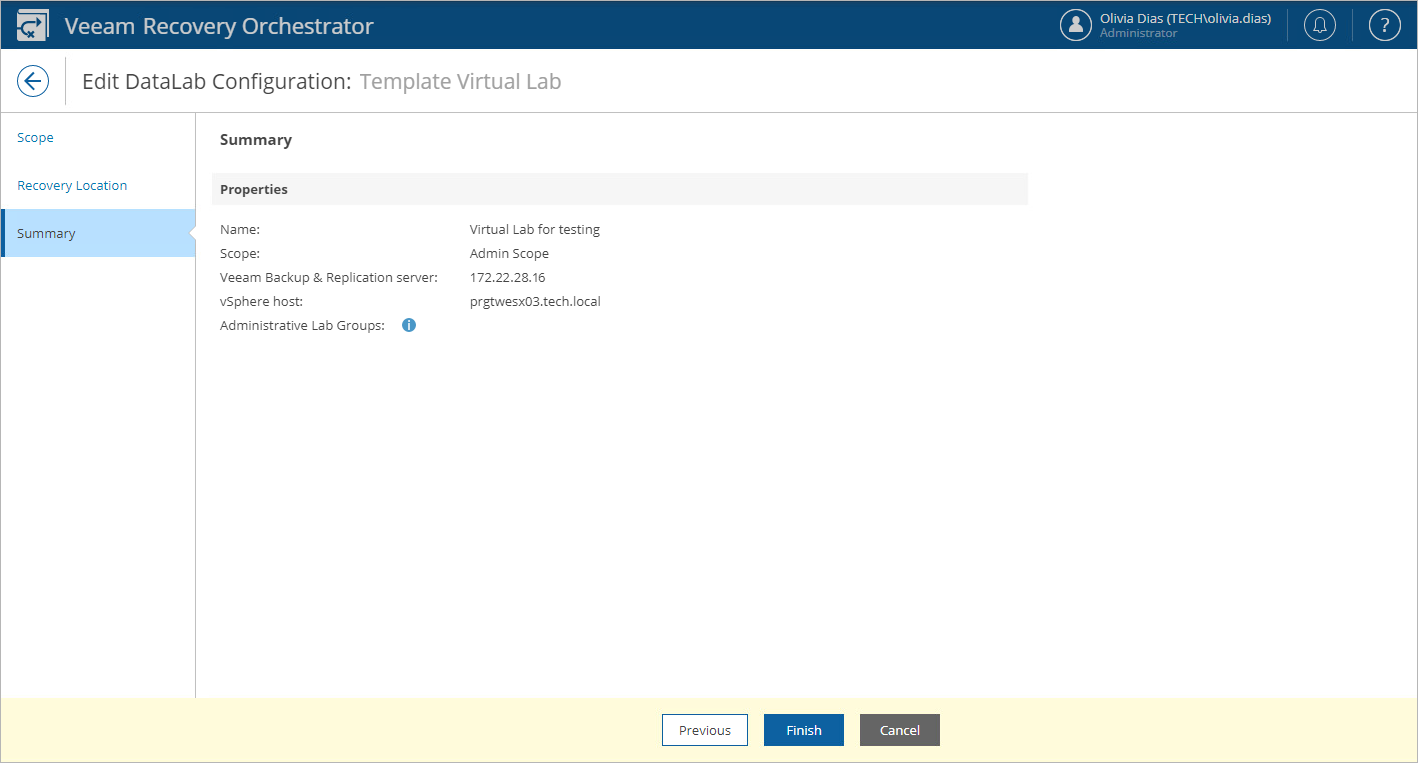Click the Previous button
Screen dimensions: 1418x763
(x=704, y=730)
